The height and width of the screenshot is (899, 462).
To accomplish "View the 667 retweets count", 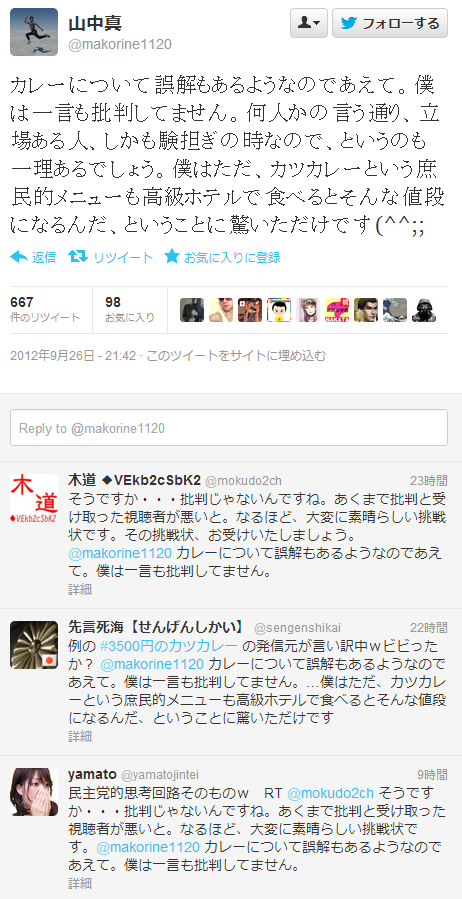I will (45, 309).
